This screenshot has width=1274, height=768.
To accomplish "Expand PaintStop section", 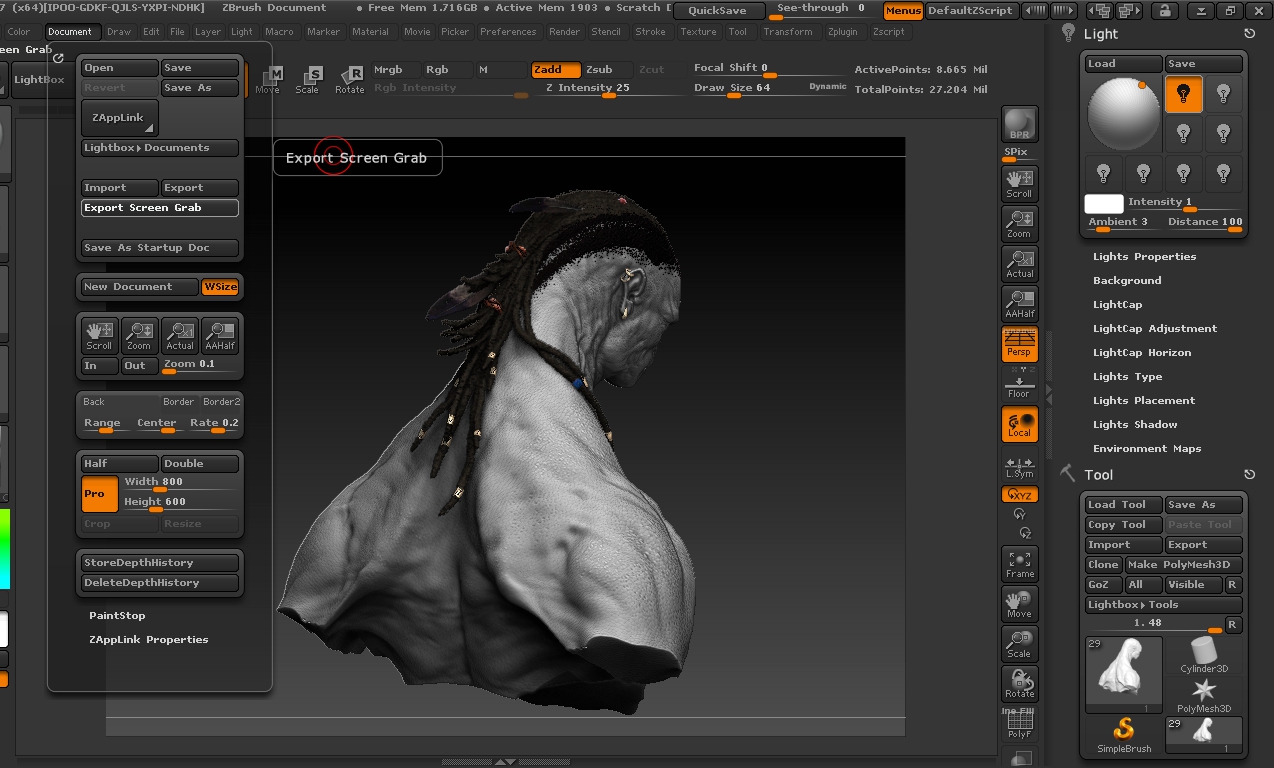I will [x=117, y=616].
